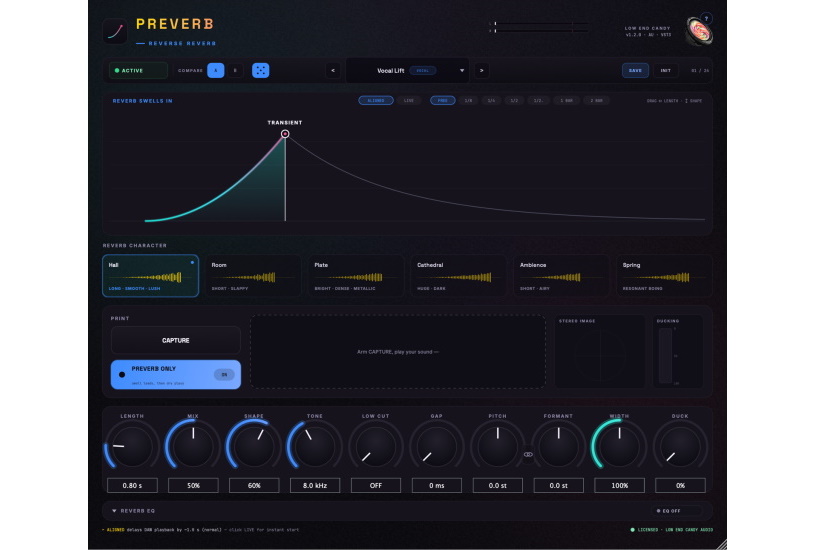
Task: Expand the REVERB EQ section
Action: click(133, 511)
